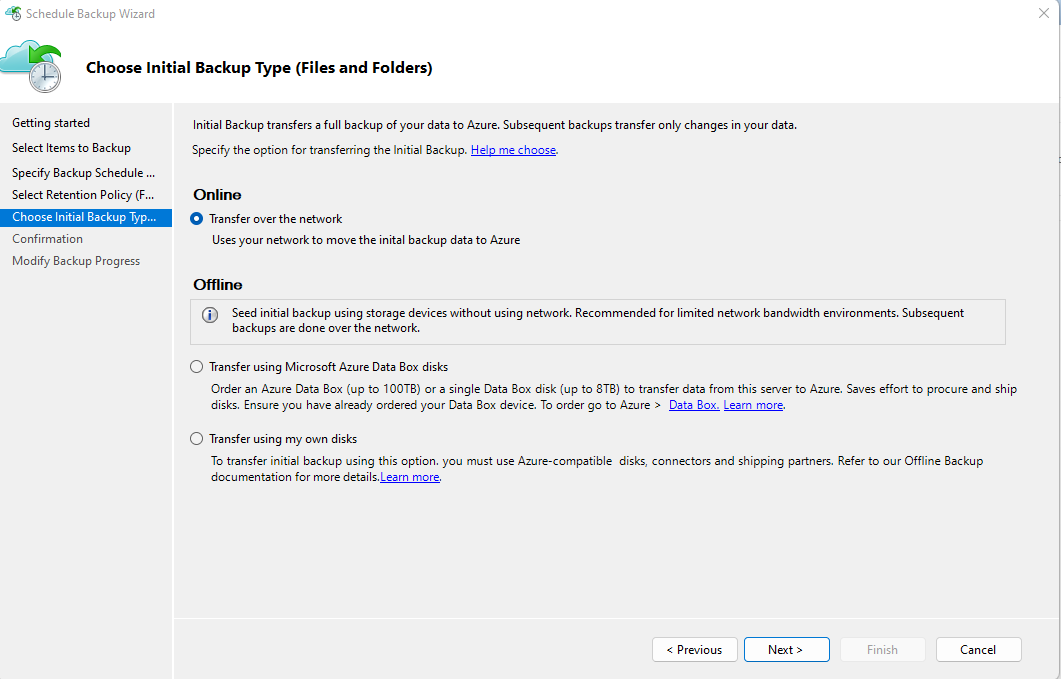Click the Confirmation step in sidebar
The height and width of the screenshot is (679, 1061).
(x=47, y=239)
